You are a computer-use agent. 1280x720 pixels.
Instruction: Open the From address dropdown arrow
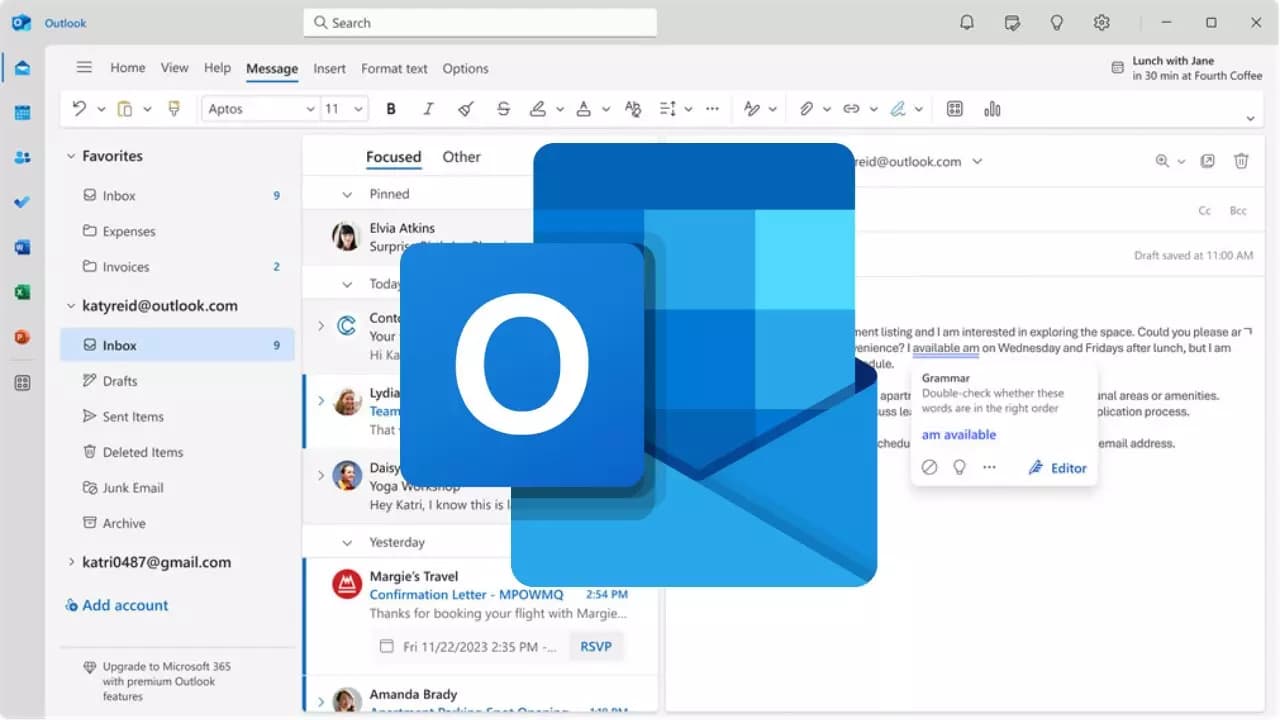[x=977, y=161]
